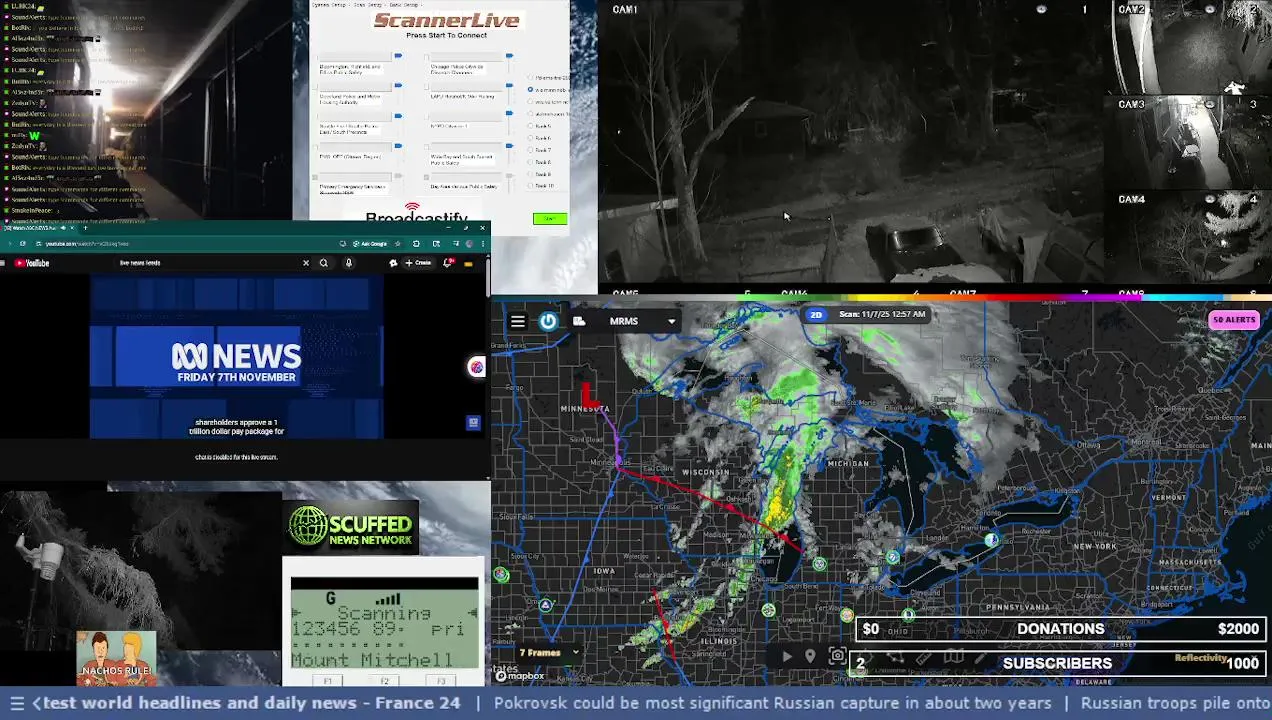Open the YouTube guide hamburger menu
The height and width of the screenshot is (720, 1272).
[x=3, y=263]
